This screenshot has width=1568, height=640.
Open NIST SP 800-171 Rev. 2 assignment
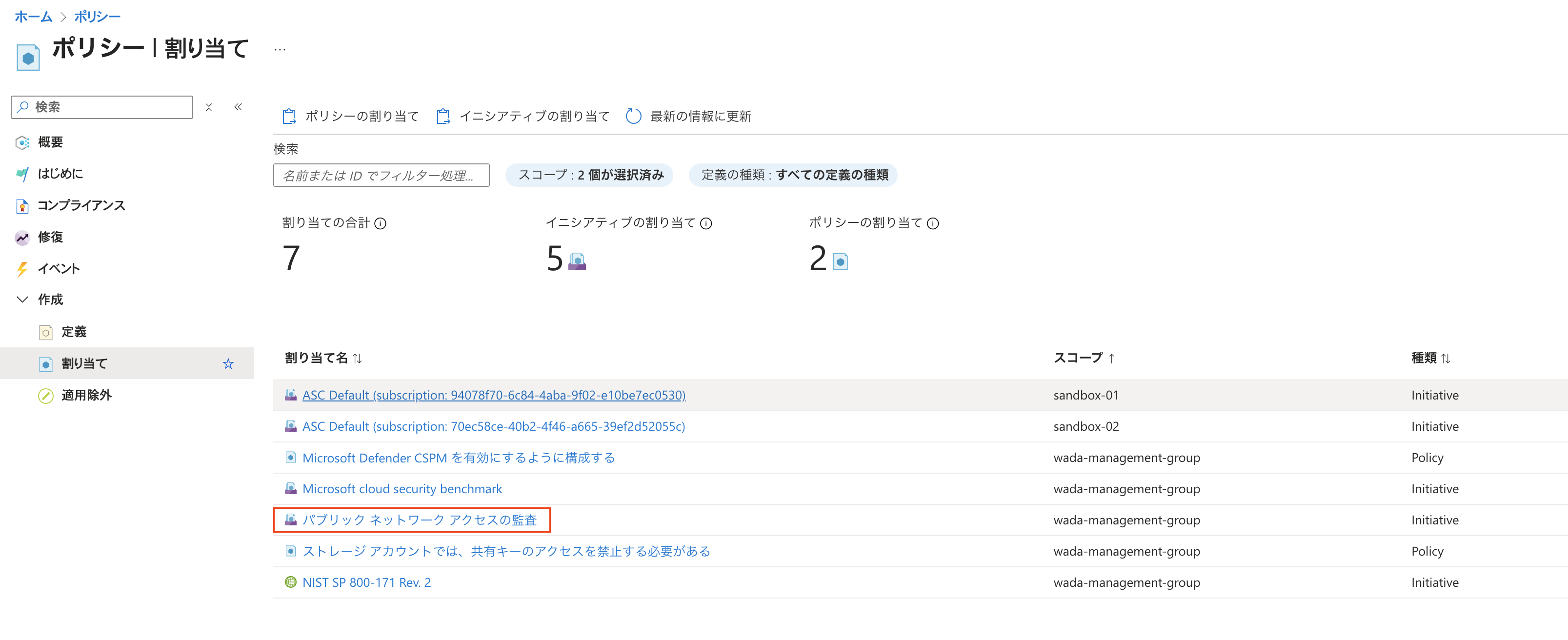(x=366, y=583)
